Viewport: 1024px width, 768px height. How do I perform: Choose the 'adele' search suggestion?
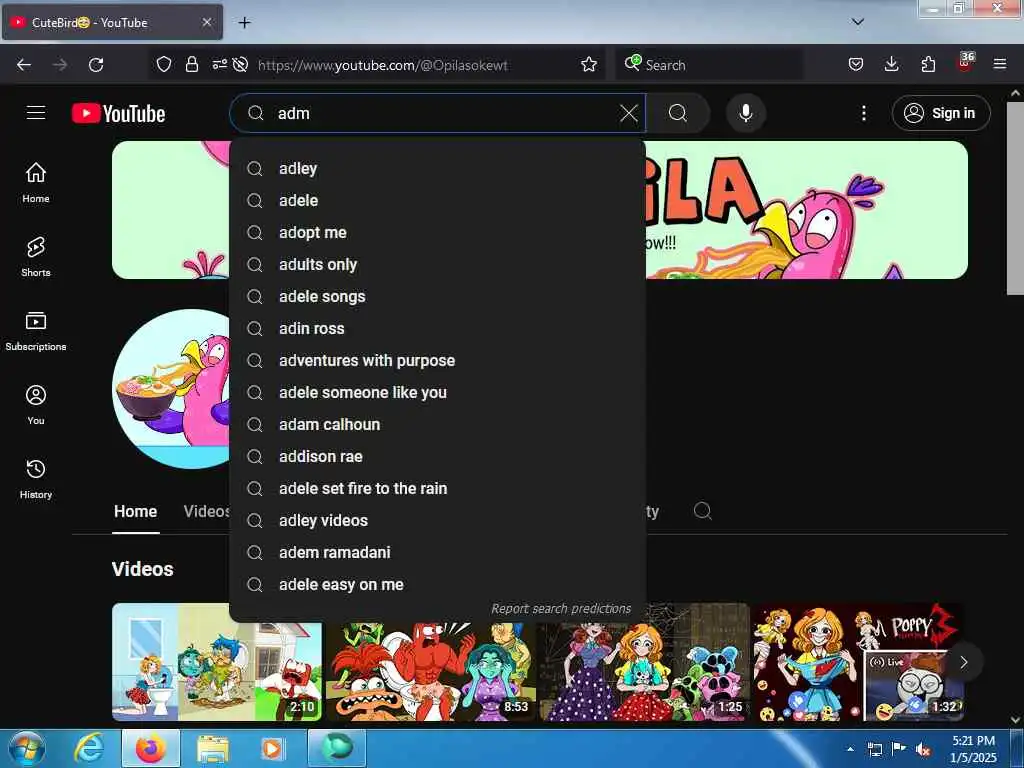click(438, 200)
